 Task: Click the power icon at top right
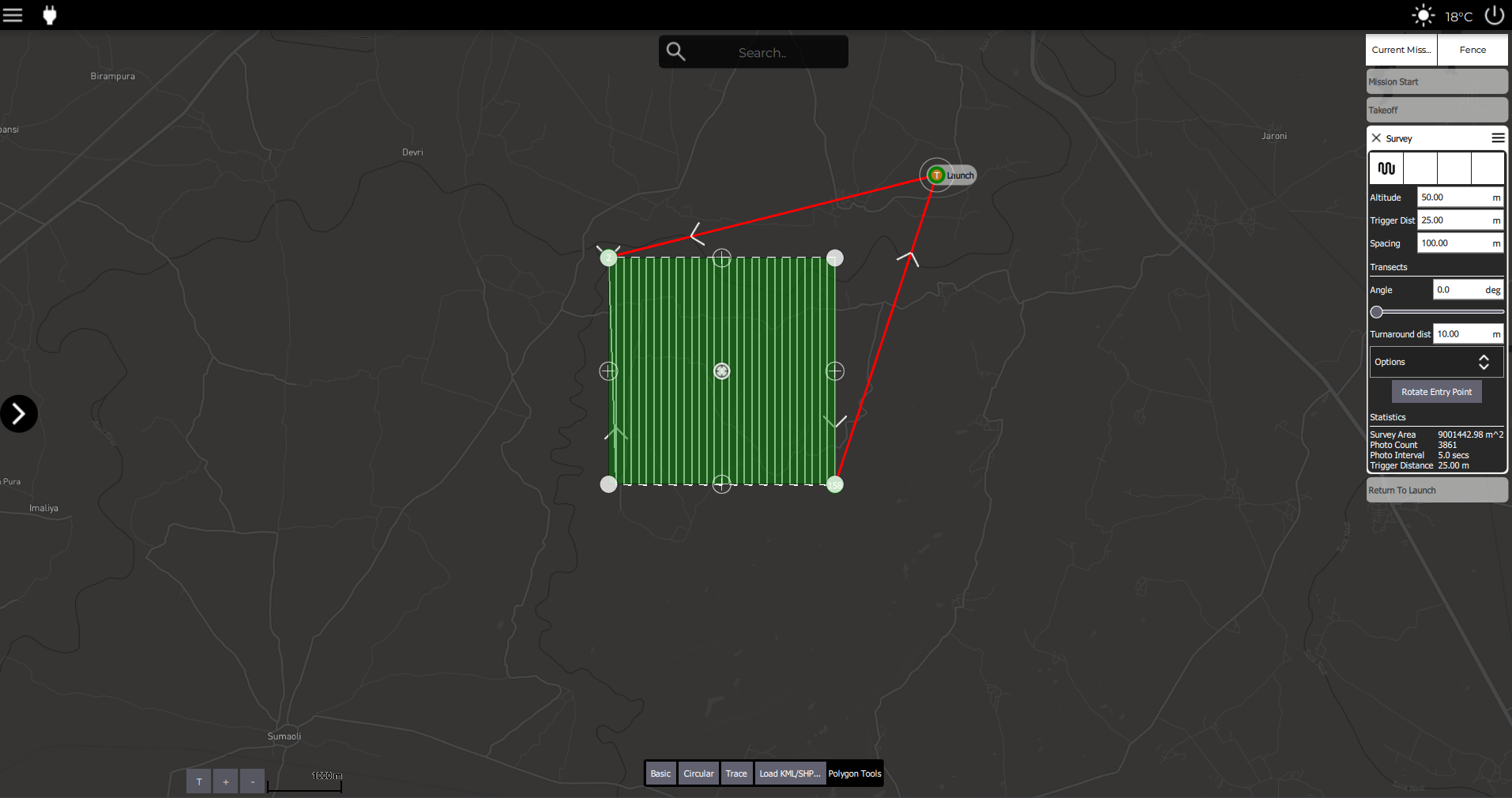(1494, 15)
